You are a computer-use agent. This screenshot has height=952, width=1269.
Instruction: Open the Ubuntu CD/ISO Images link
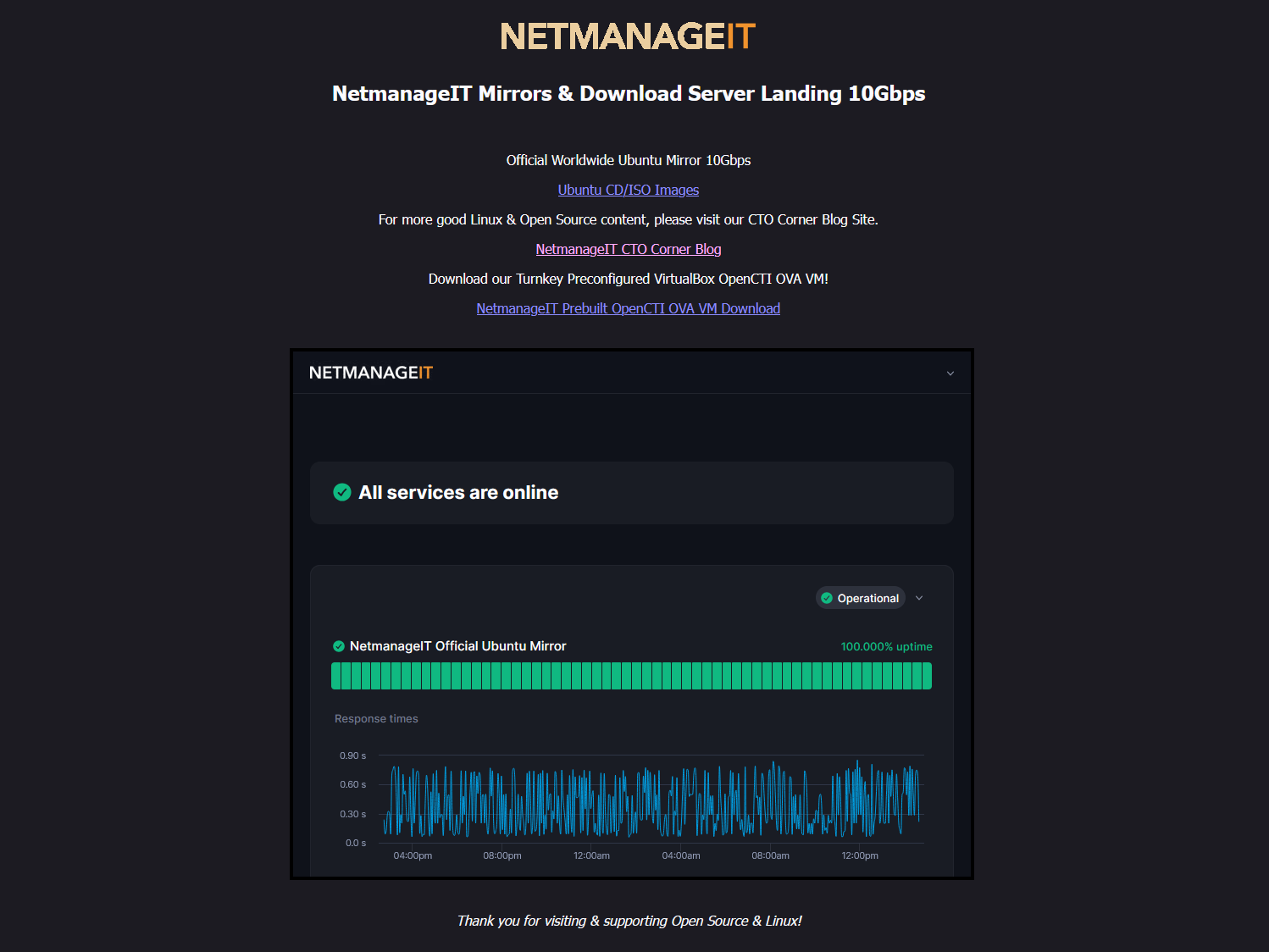pos(628,190)
